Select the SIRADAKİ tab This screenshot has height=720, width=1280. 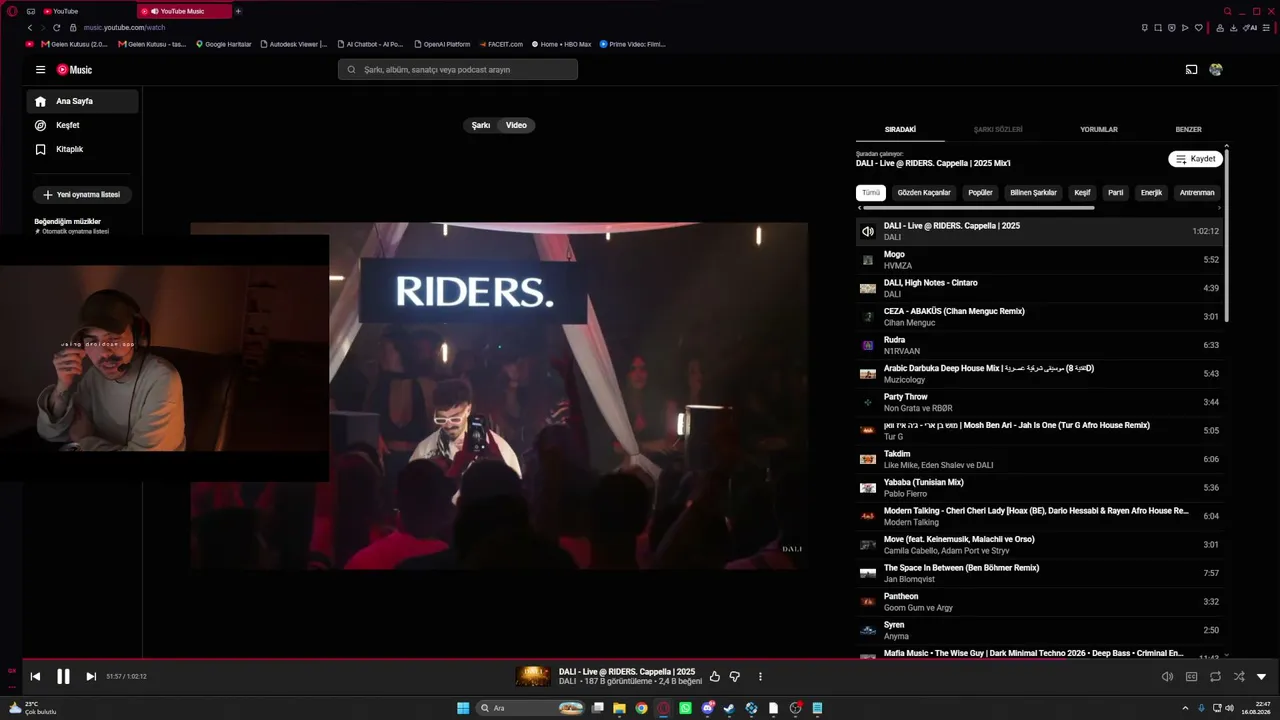900,130
